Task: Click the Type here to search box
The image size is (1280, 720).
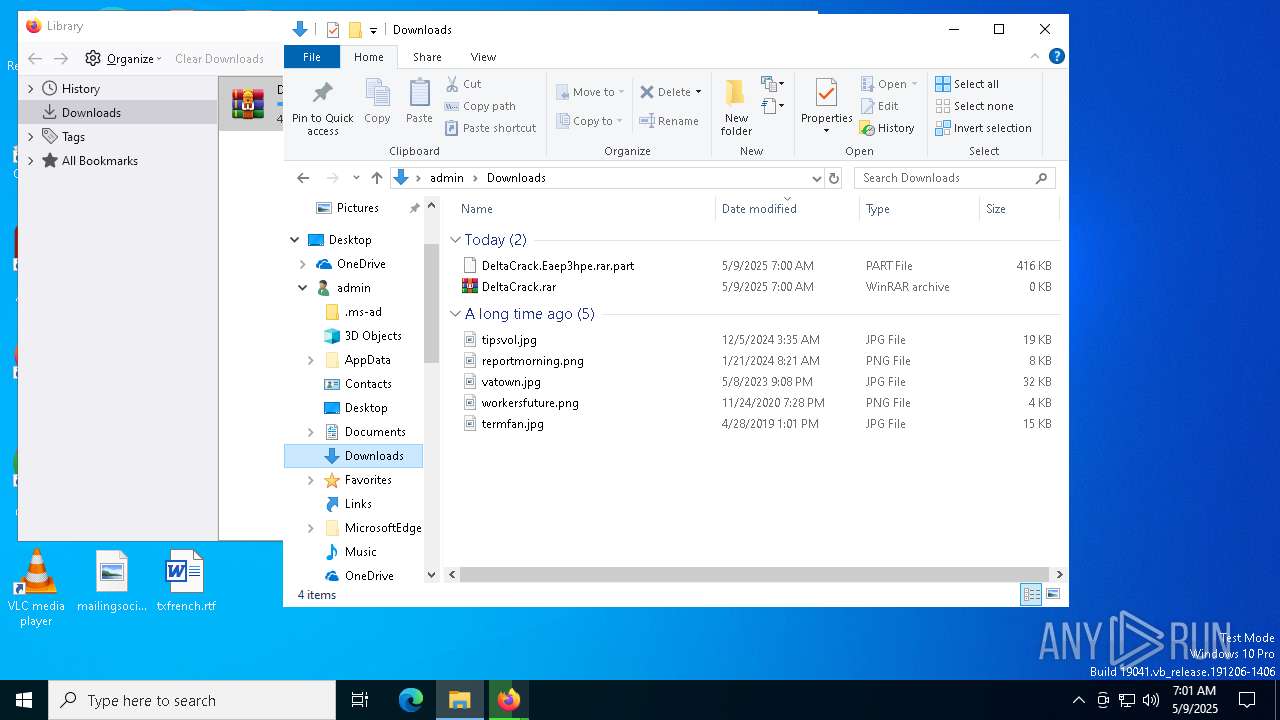Action: [x=192, y=700]
